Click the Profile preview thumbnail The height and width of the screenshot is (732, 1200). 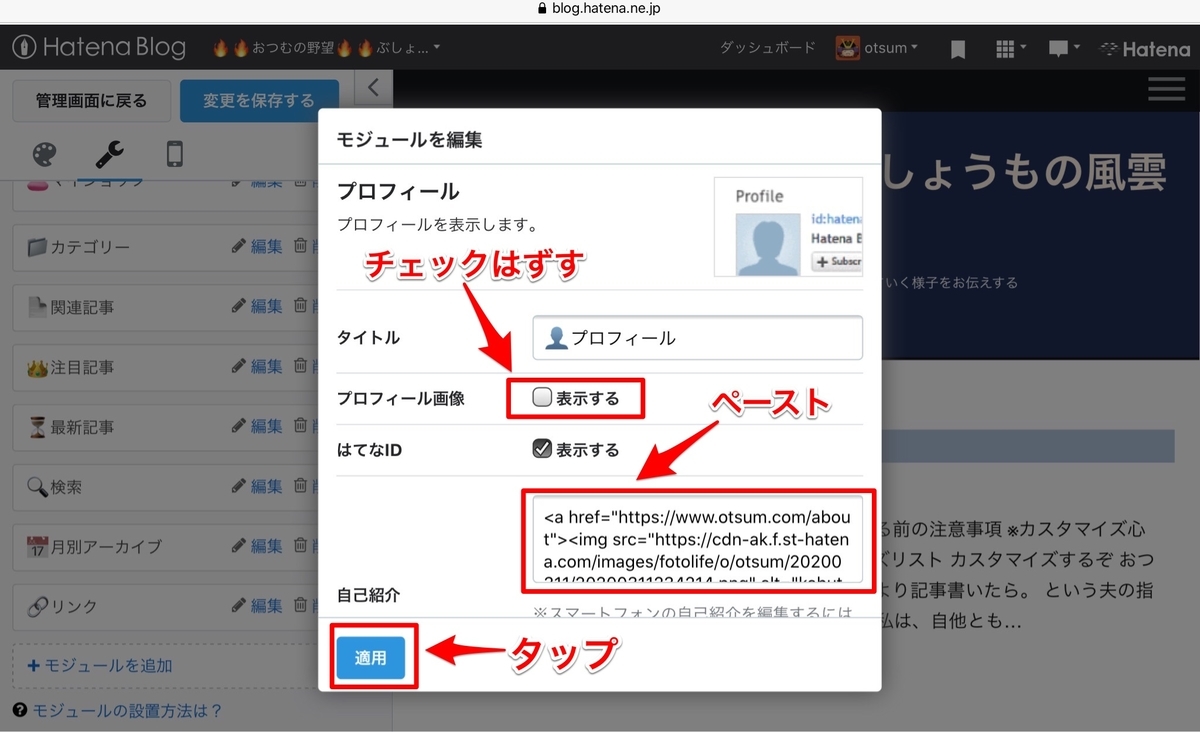pos(788,227)
